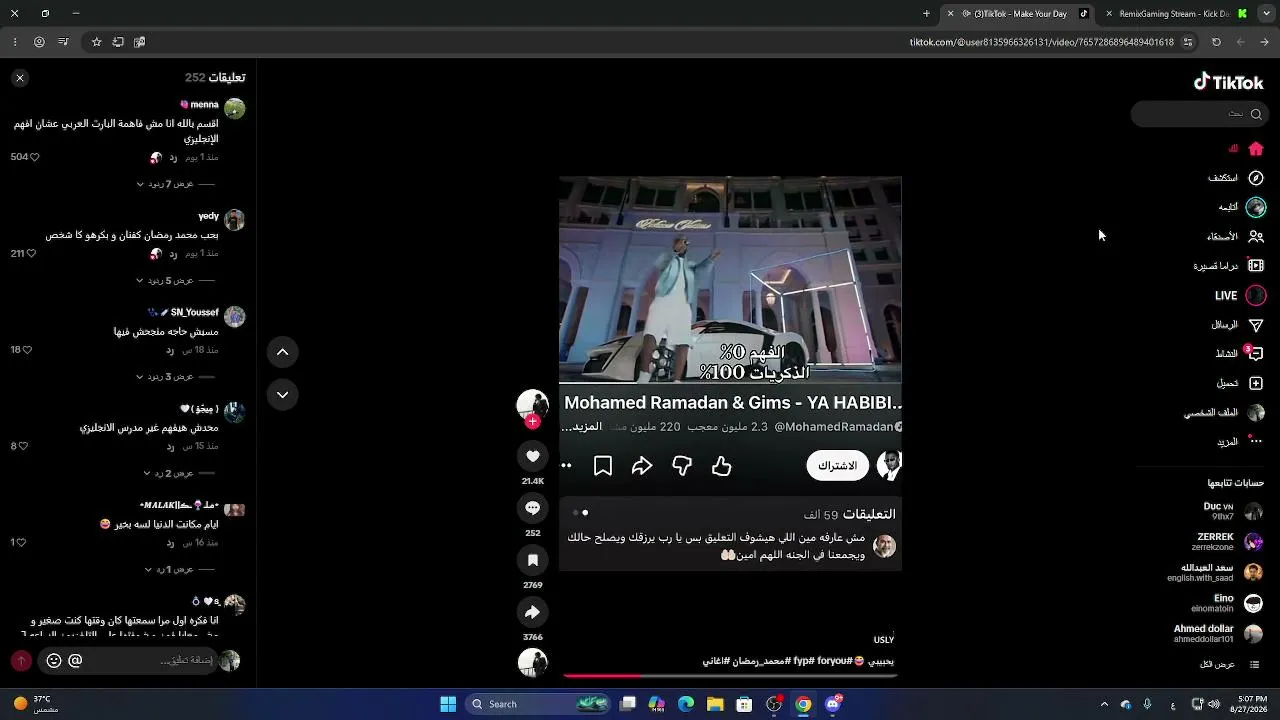Open the #محمد_رمضان hashtag link
1280x720 pixels.
[x=763, y=661]
